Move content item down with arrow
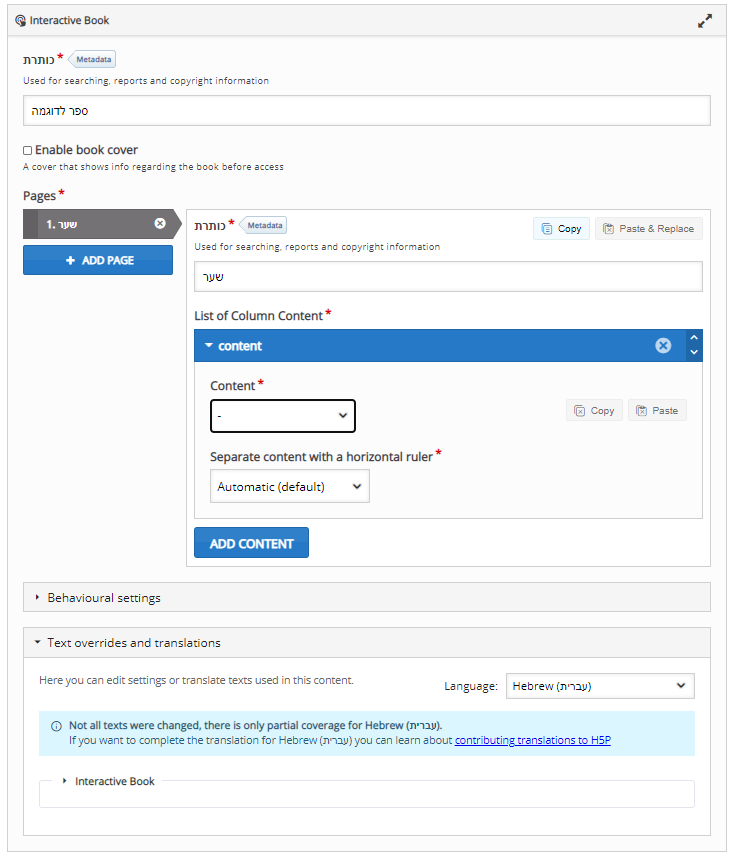 click(x=694, y=352)
